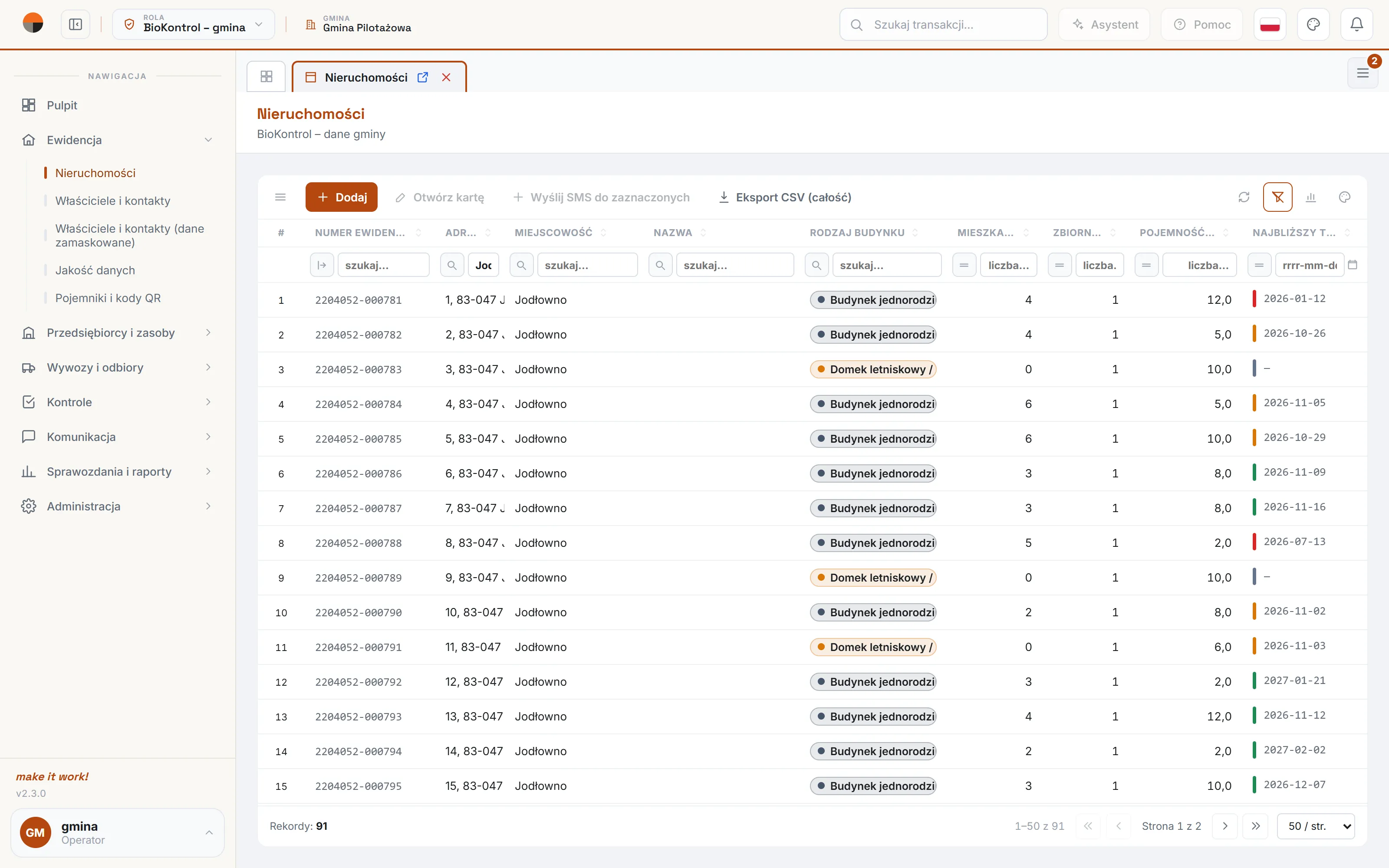Open the notifications bell

coord(1356,25)
